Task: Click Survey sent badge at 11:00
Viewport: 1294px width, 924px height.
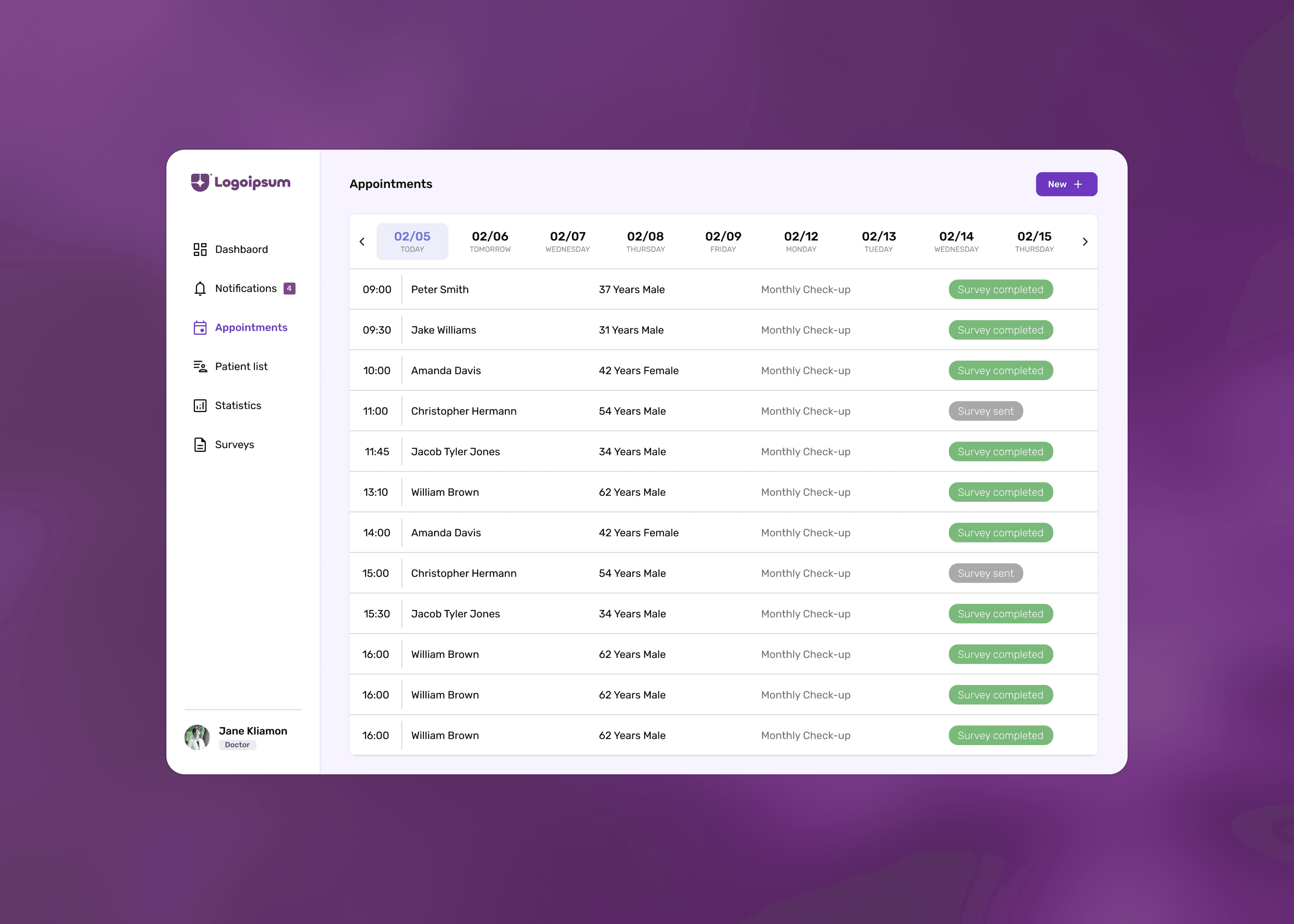Action: (985, 411)
